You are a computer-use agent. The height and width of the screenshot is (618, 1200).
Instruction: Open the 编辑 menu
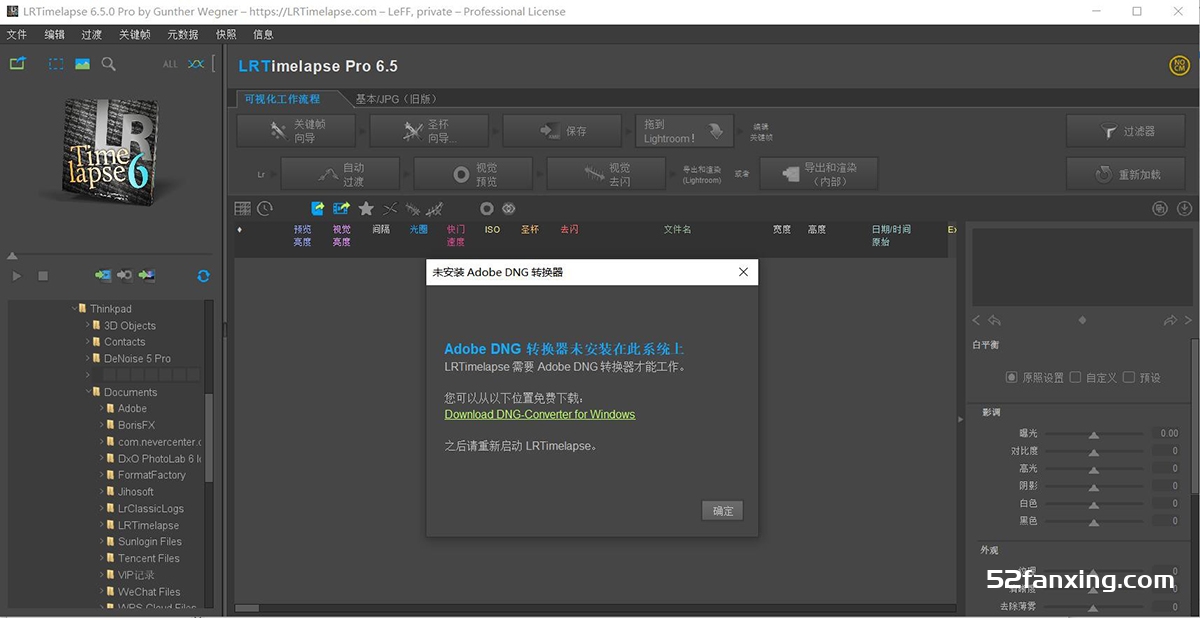(54, 34)
